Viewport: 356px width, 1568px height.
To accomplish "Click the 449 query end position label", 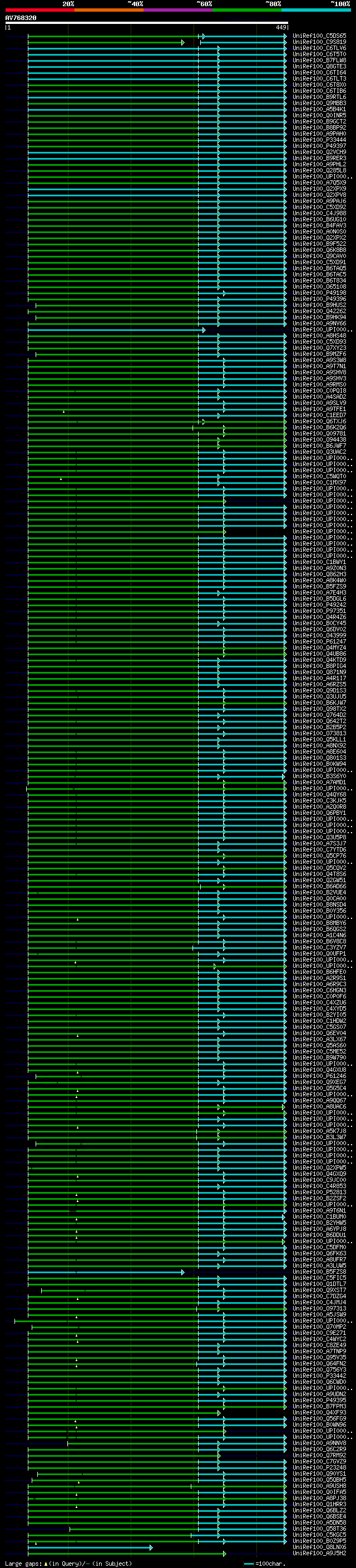I will pyautogui.click(x=280, y=27).
